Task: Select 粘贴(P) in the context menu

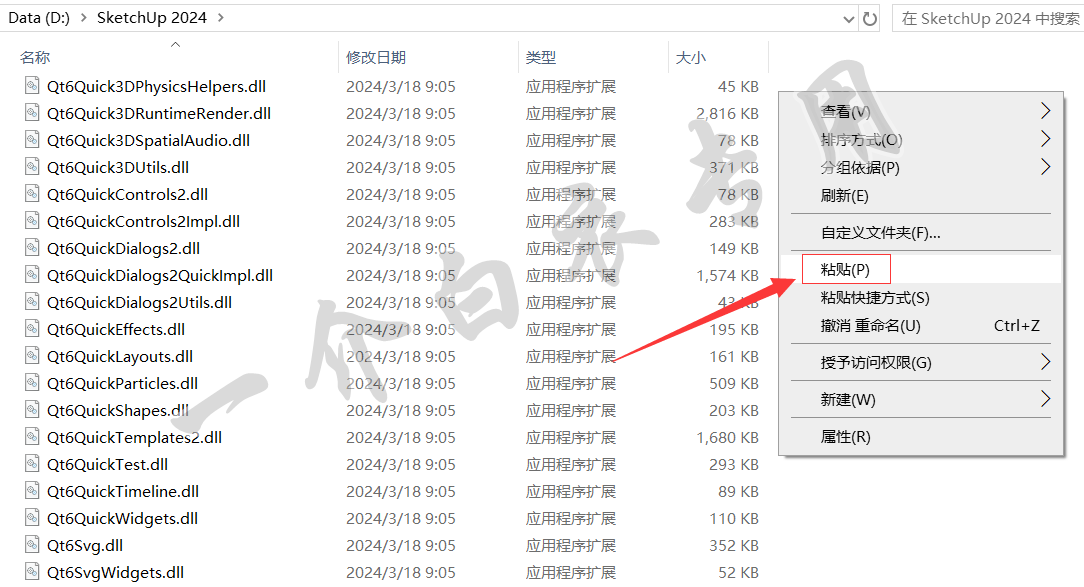Action: coord(921,270)
